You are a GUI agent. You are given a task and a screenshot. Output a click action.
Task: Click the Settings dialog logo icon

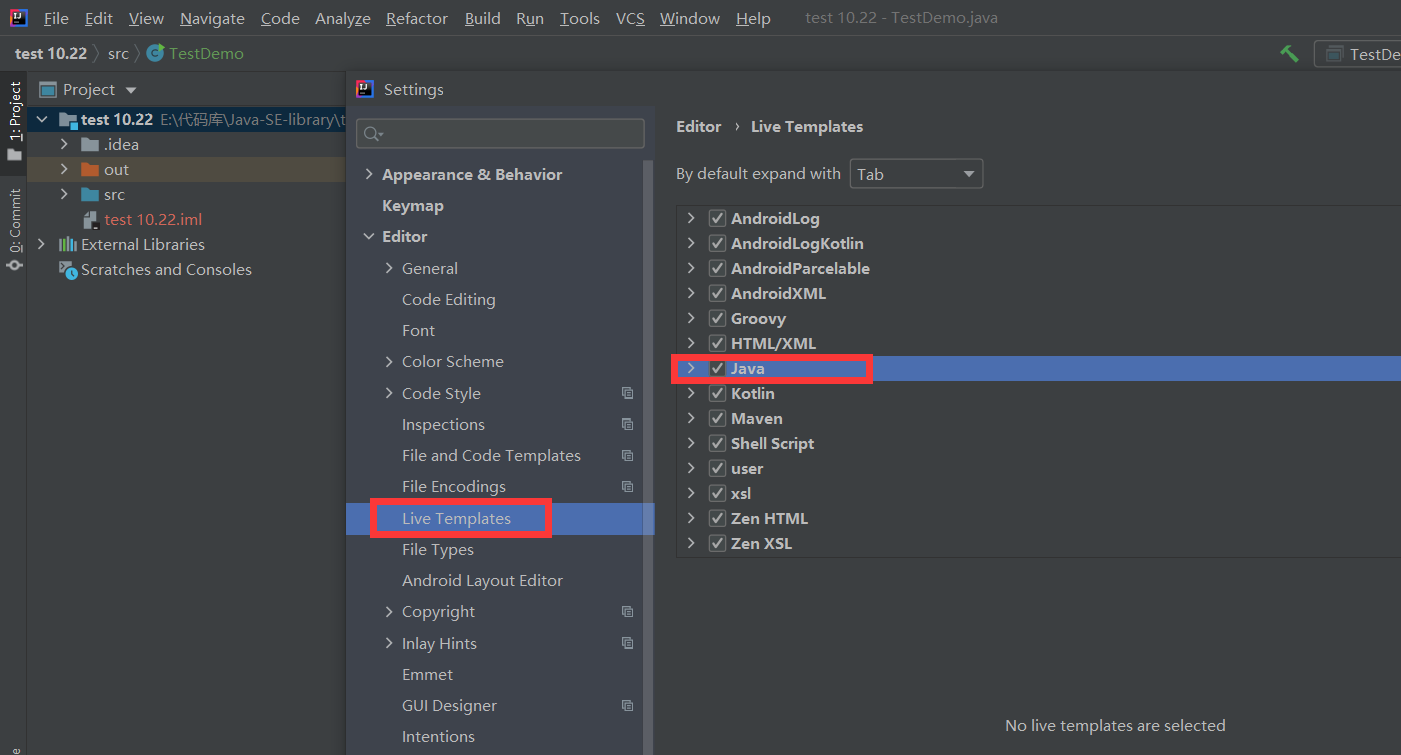tap(365, 89)
